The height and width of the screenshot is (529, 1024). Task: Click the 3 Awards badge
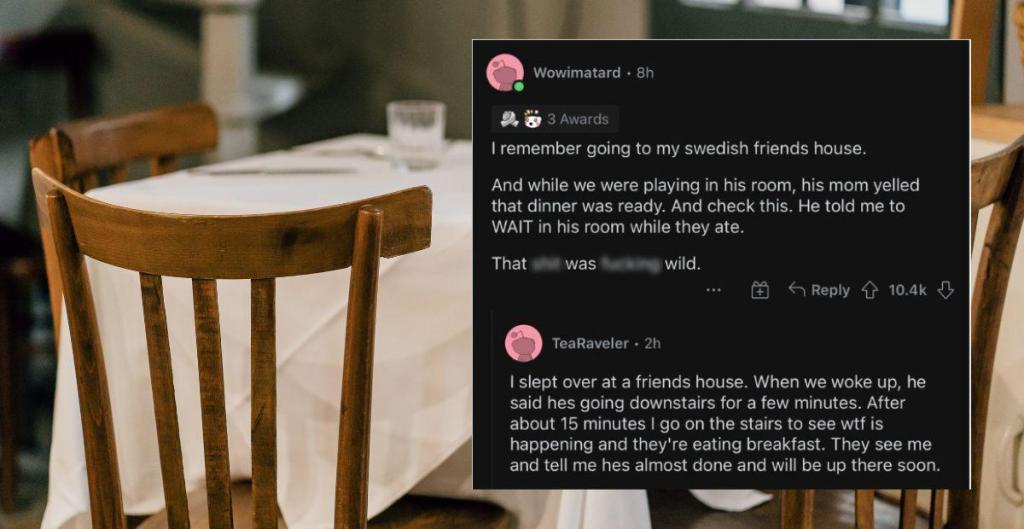click(x=577, y=119)
